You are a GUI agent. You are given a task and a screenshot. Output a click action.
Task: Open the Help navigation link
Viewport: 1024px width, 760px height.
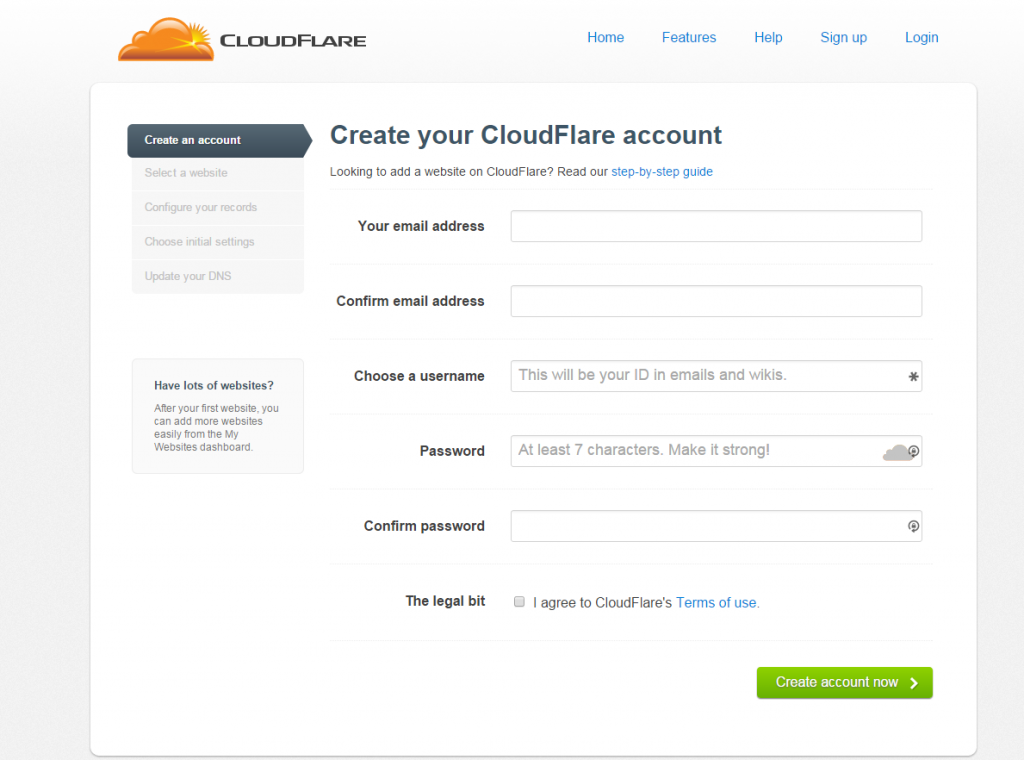(768, 37)
